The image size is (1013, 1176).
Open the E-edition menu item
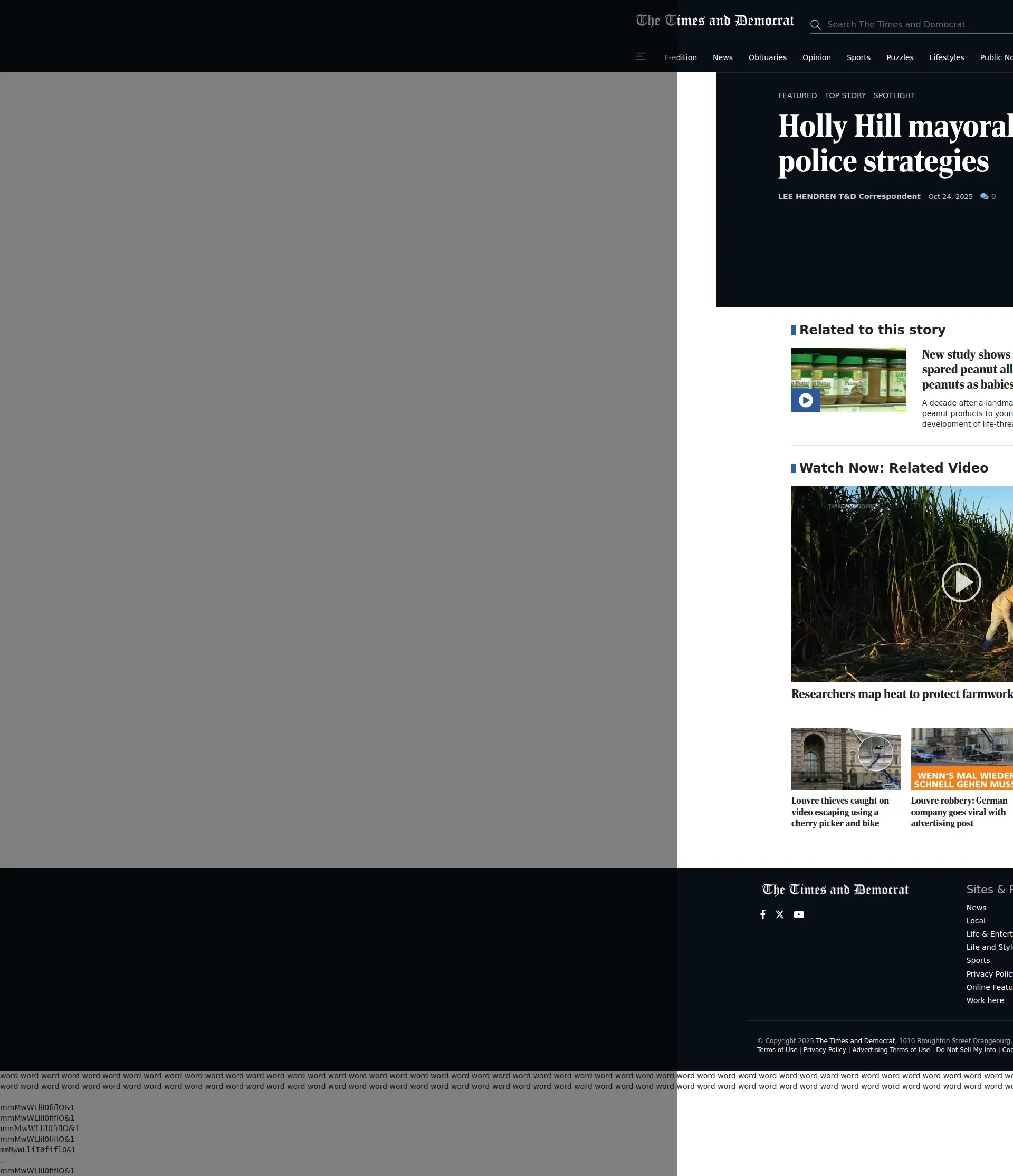680,57
